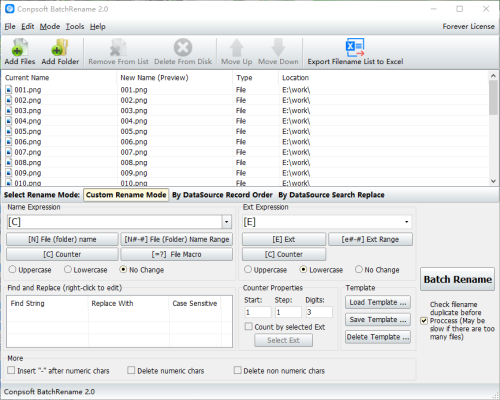Switch to By DataSource Record Order tab
The image size is (500, 400).
[x=222, y=195]
